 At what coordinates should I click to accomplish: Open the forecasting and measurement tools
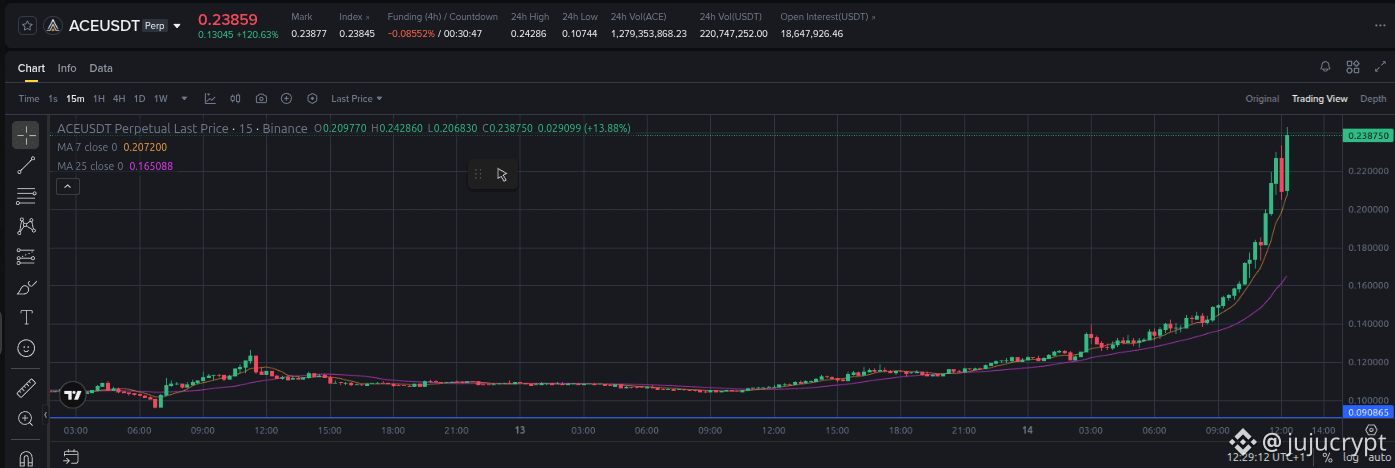pyautogui.click(x=26, y=257)
